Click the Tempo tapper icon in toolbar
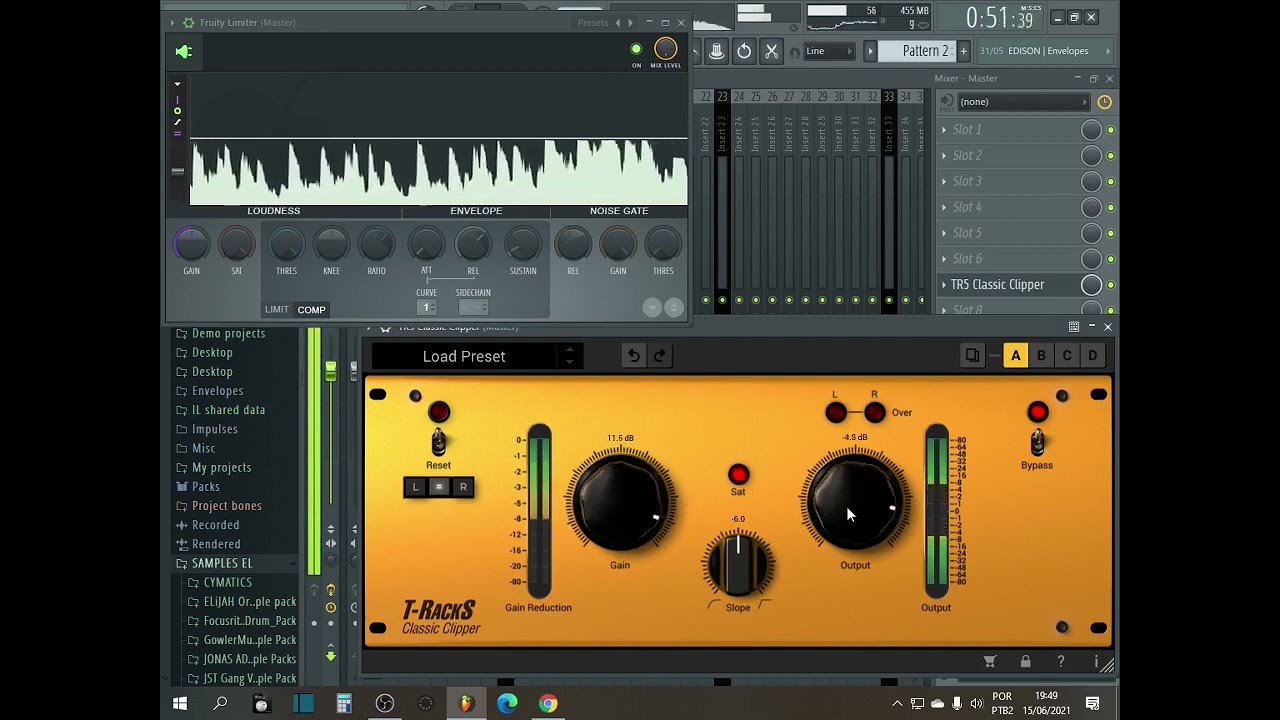This screenshot has height=720, width=1280. point(717,51)
